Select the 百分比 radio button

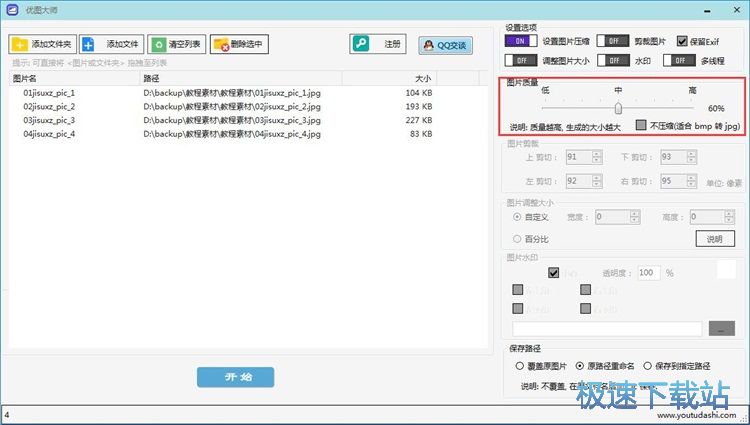pyautogui.click(x=517, y=239)
